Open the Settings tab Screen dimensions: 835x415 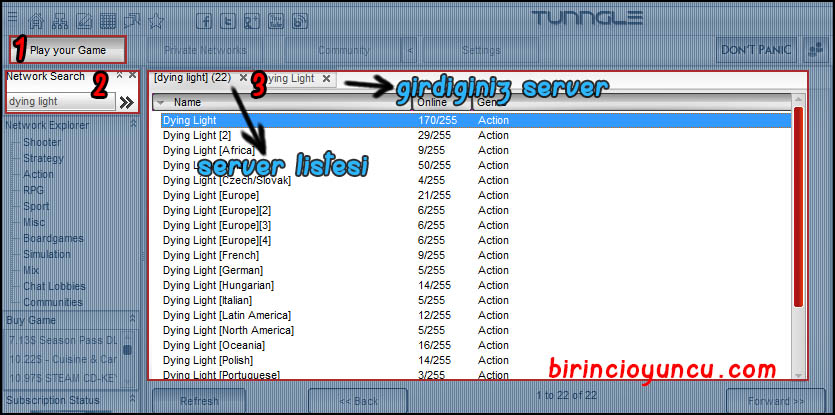click(x=481, y=51)
